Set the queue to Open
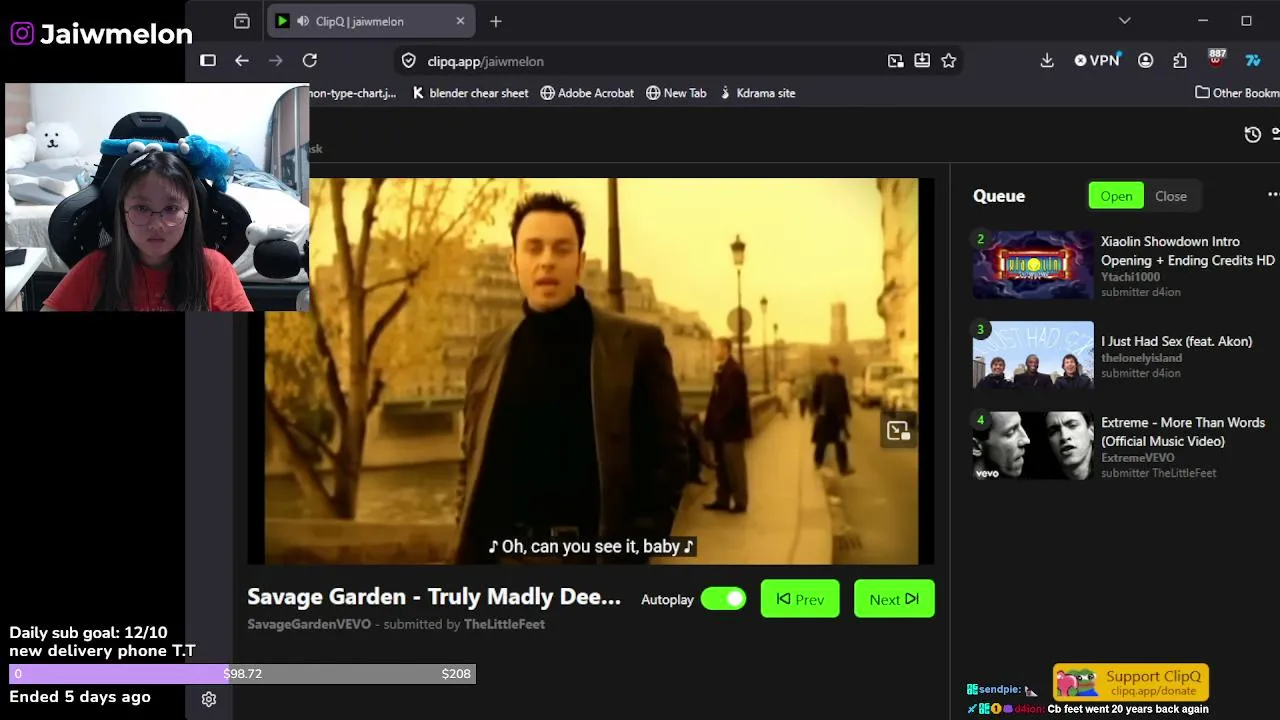 1116,196
